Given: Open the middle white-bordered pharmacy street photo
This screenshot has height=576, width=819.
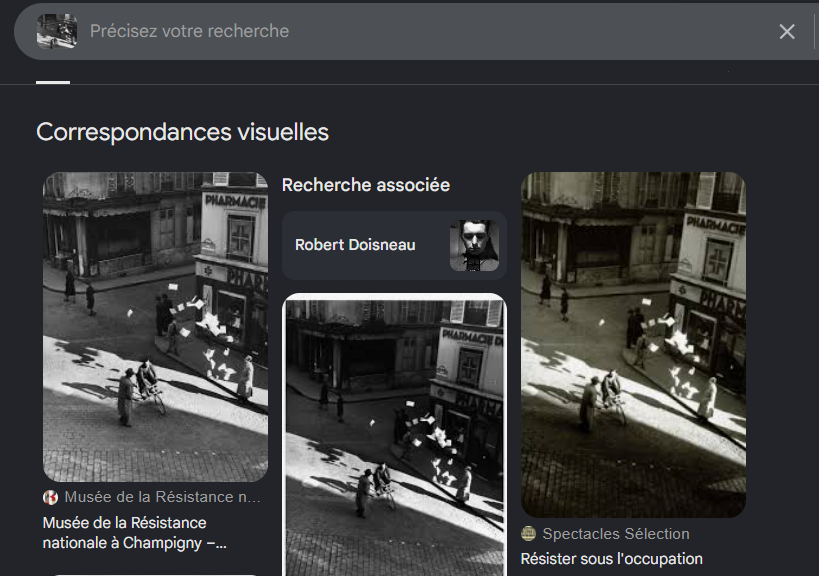Looking at the screenshot, I should 394,434.
